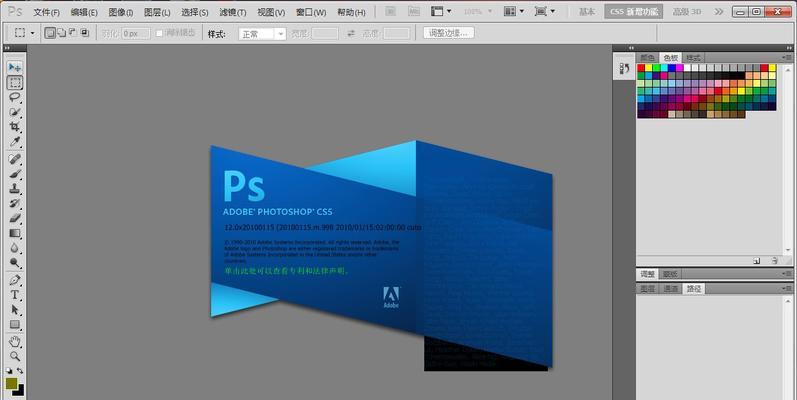The image size is (797, 400).
Task: Open the 视图(V) menu
Action: tap(271, 12)
